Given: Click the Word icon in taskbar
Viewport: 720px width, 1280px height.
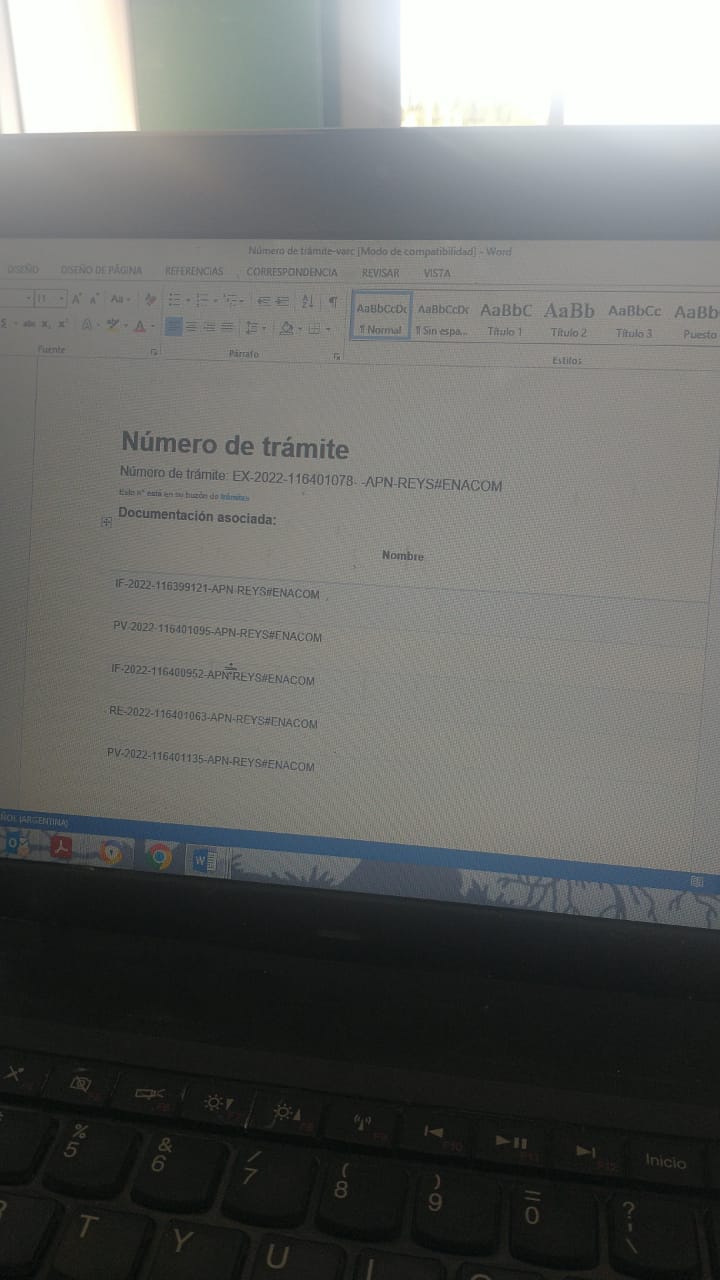Looking at the screenshot, I should point(203,859).
